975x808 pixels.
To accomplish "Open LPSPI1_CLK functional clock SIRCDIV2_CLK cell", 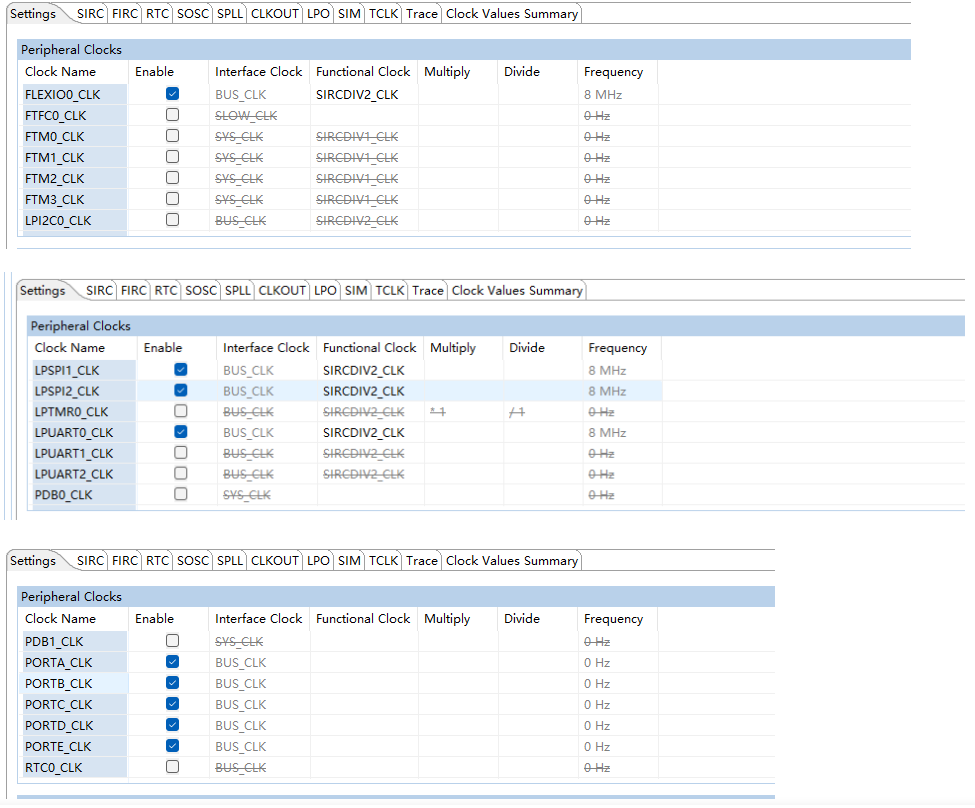I will [371, 371].
